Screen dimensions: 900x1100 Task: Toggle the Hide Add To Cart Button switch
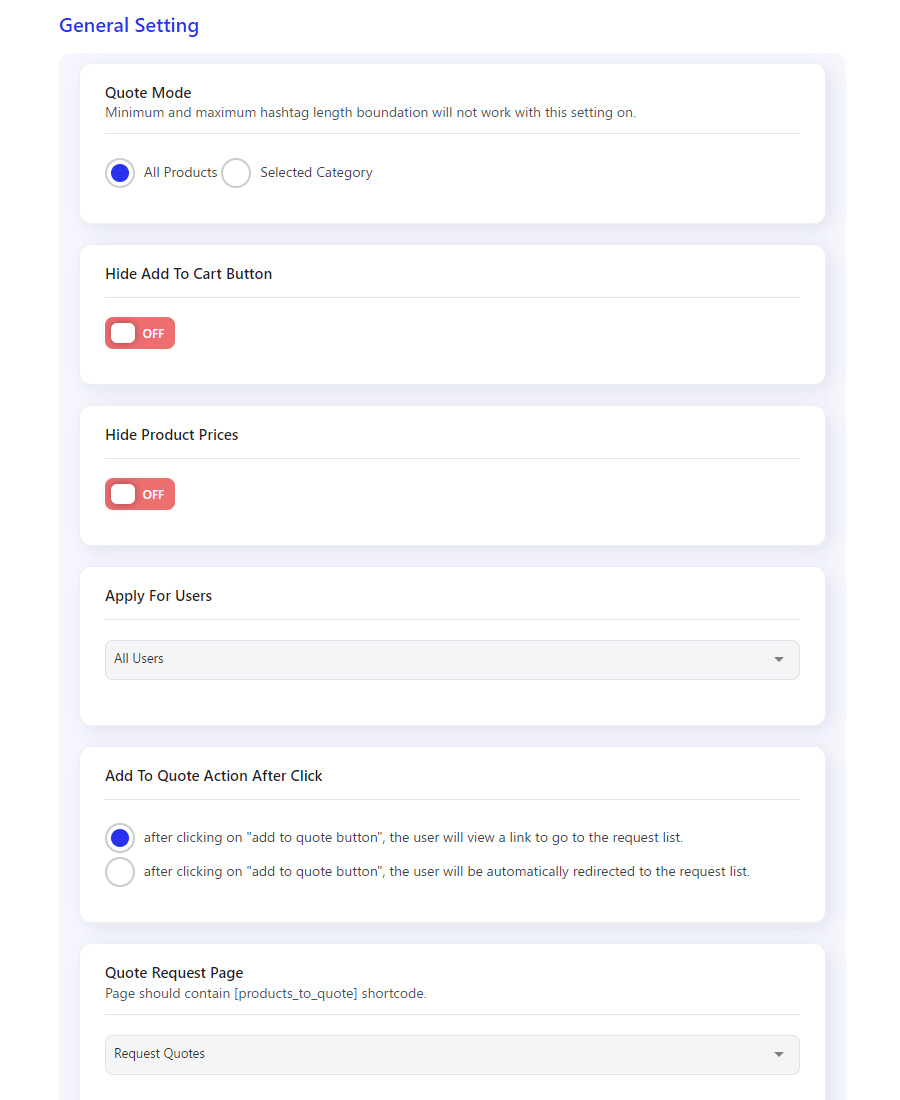[140, 333]
